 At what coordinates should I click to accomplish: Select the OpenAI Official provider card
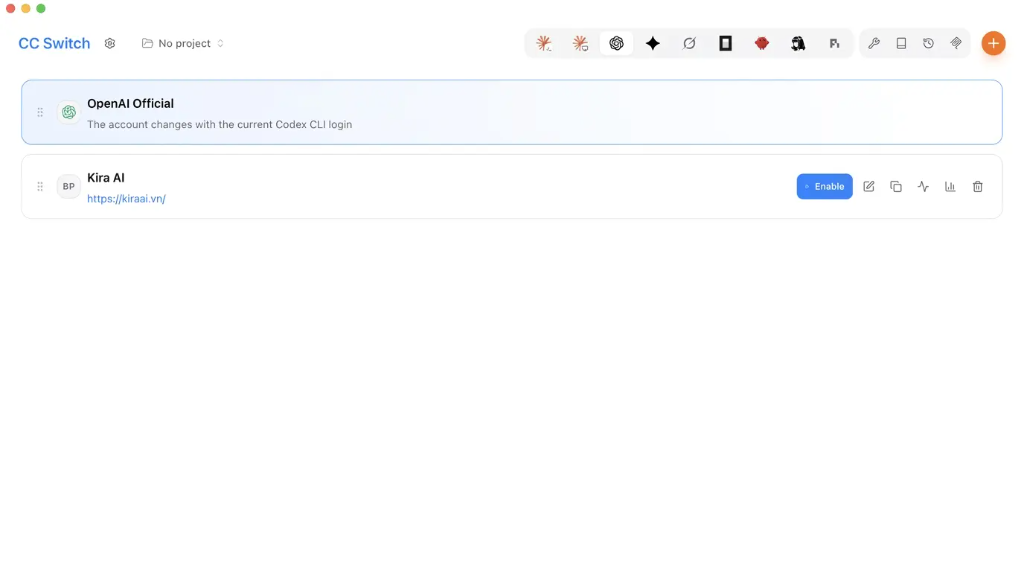coord(511,112)
